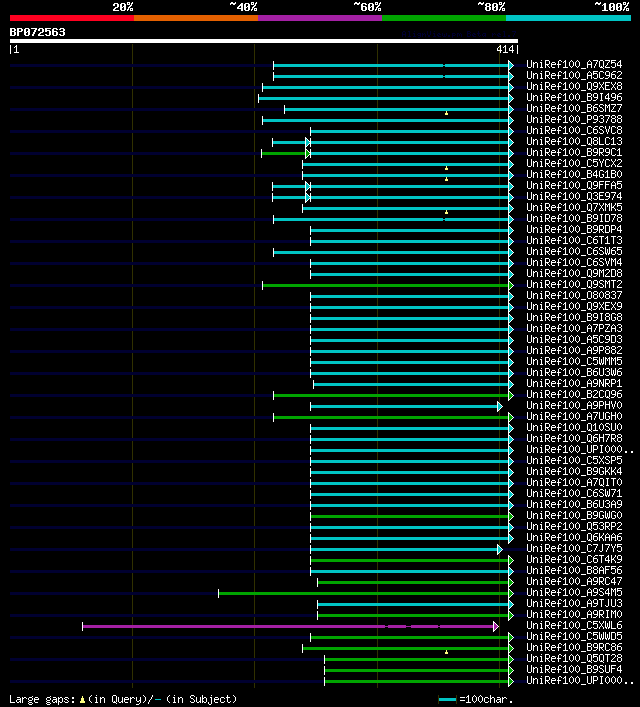The image size is (640, 707).
Task: Select the UniRef100_B2CQ96 label
Action: tap(574, 395)
